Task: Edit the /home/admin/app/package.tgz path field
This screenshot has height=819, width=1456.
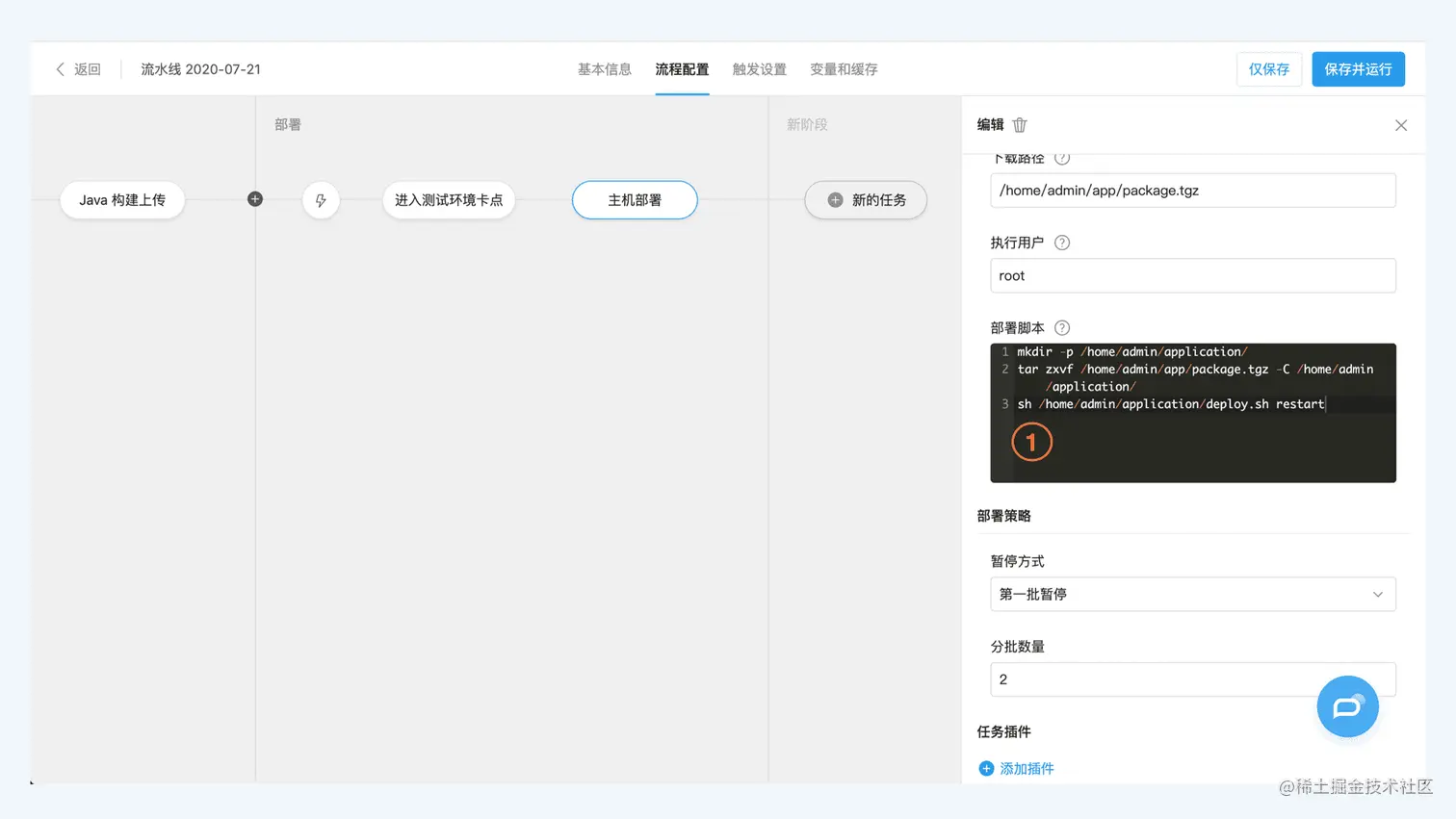Action: (1193, 191)
